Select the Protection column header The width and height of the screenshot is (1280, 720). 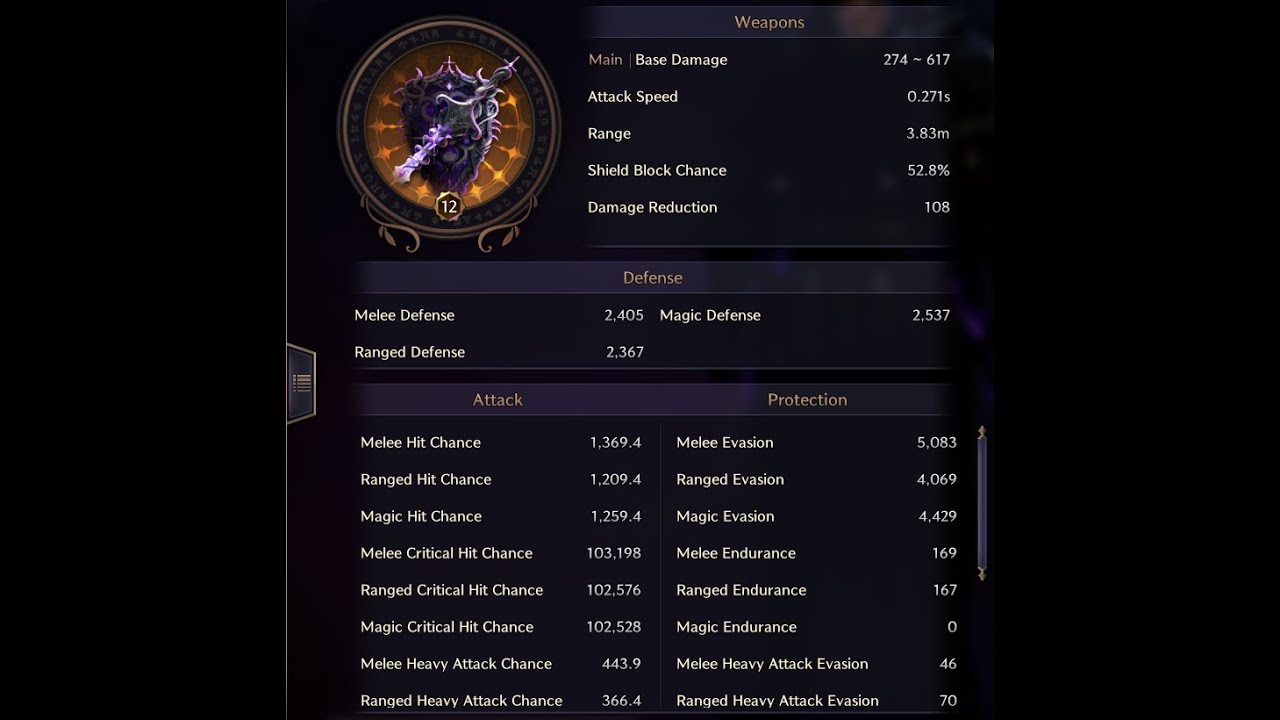807,400
